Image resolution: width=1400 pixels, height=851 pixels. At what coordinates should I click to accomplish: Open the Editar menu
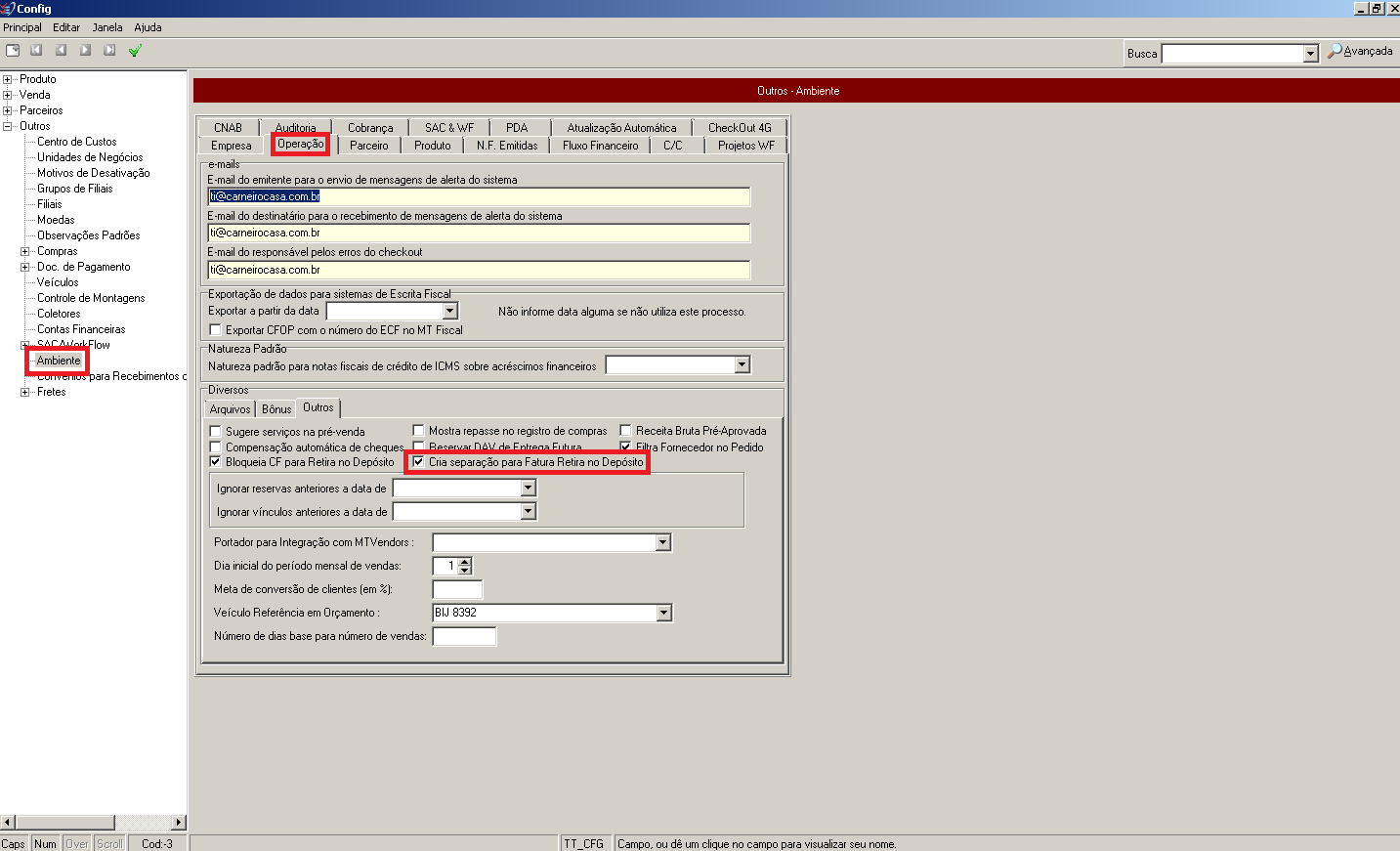[66, 27]
